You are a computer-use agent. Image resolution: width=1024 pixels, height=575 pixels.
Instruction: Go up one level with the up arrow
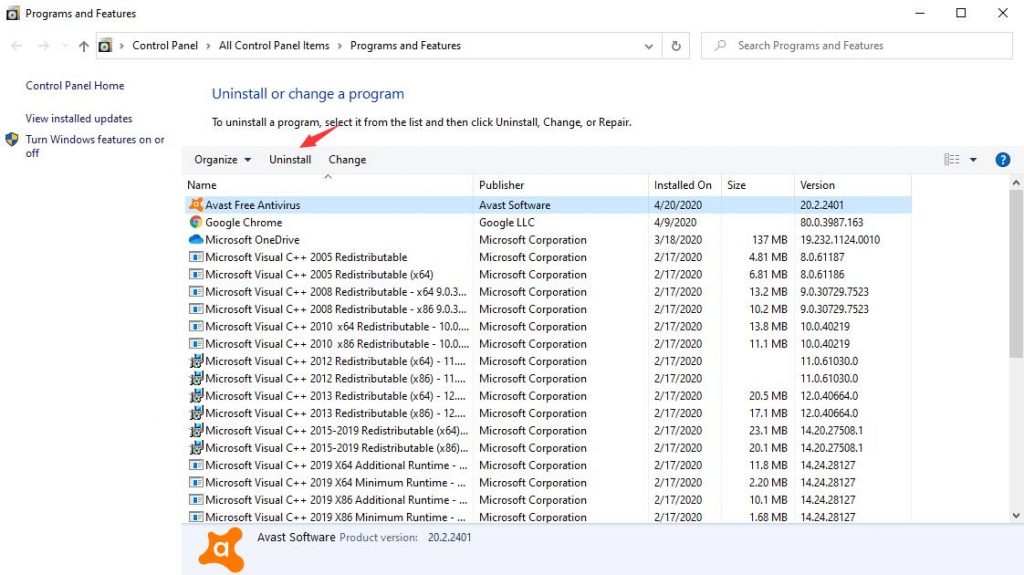[x=84, y=46]
